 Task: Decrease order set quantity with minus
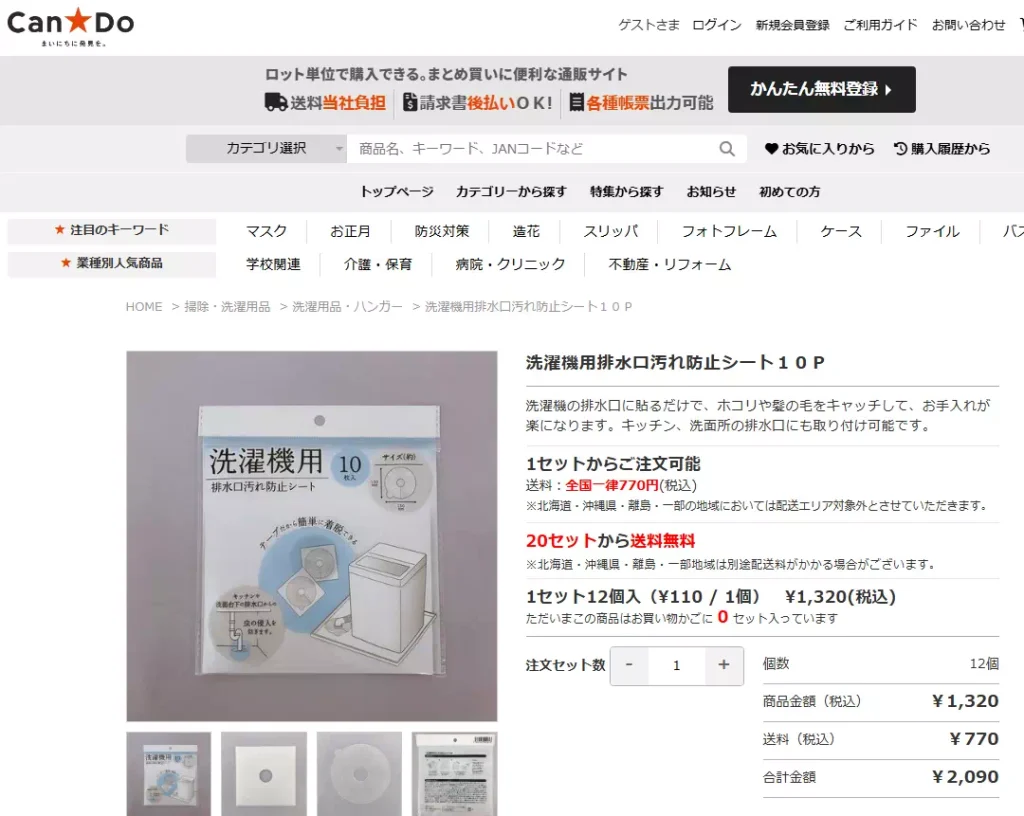tap(629, 665)
